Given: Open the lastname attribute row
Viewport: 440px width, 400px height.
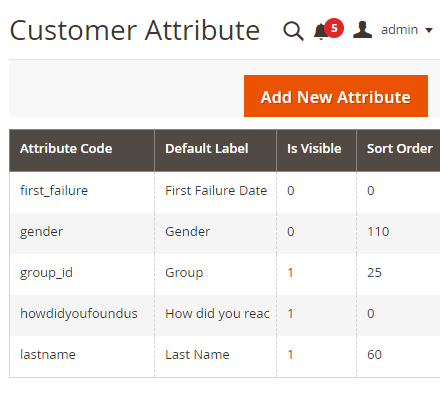Looking at the screenshot, I should coord(225,356).
